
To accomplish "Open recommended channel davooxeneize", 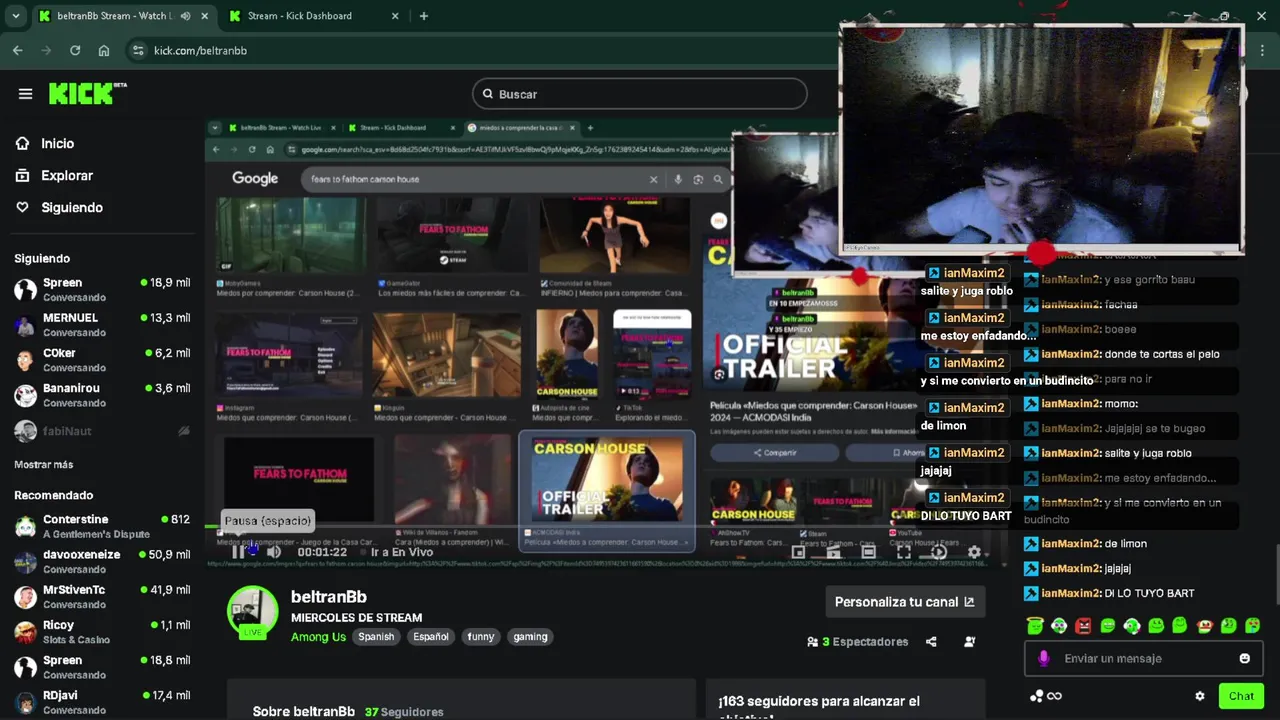I will click(x=102, y=561).
